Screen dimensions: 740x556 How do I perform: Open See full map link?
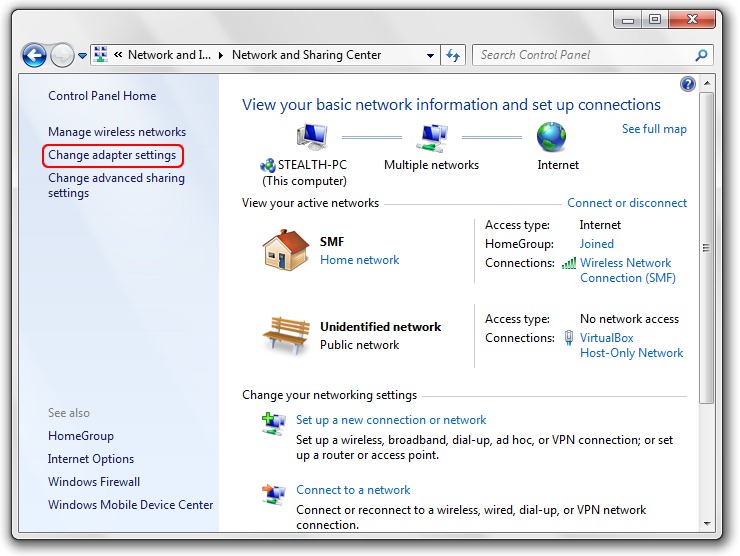[x=654, y=129]
